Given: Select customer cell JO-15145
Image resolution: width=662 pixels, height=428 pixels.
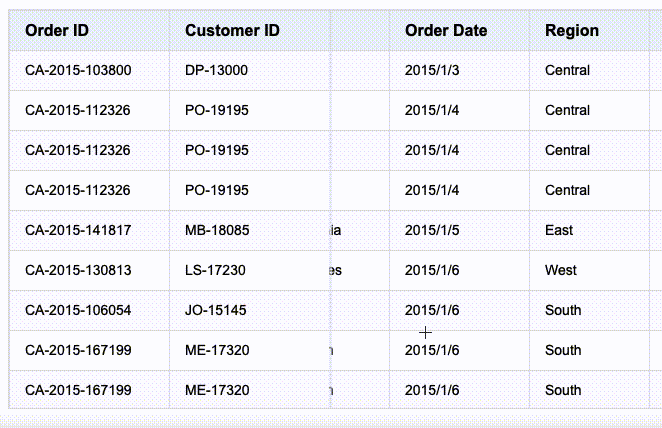Looking at the screenshot, I should 215,310.
